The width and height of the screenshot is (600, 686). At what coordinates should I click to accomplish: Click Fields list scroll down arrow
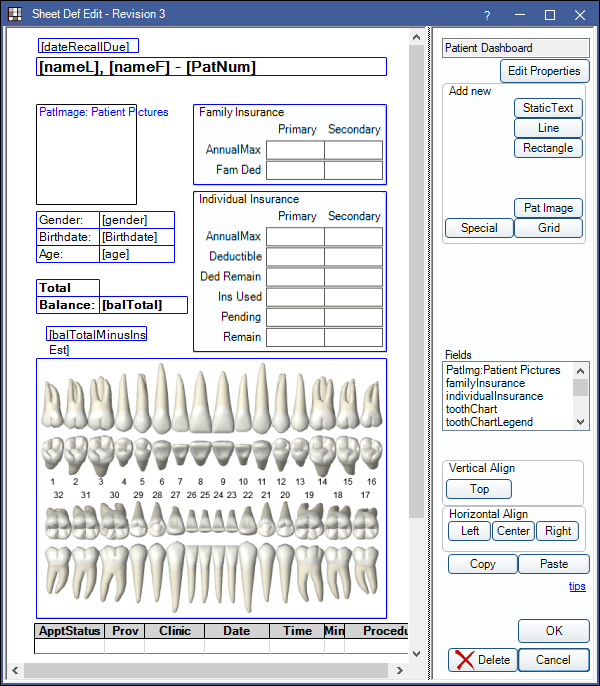pos(580,422)
